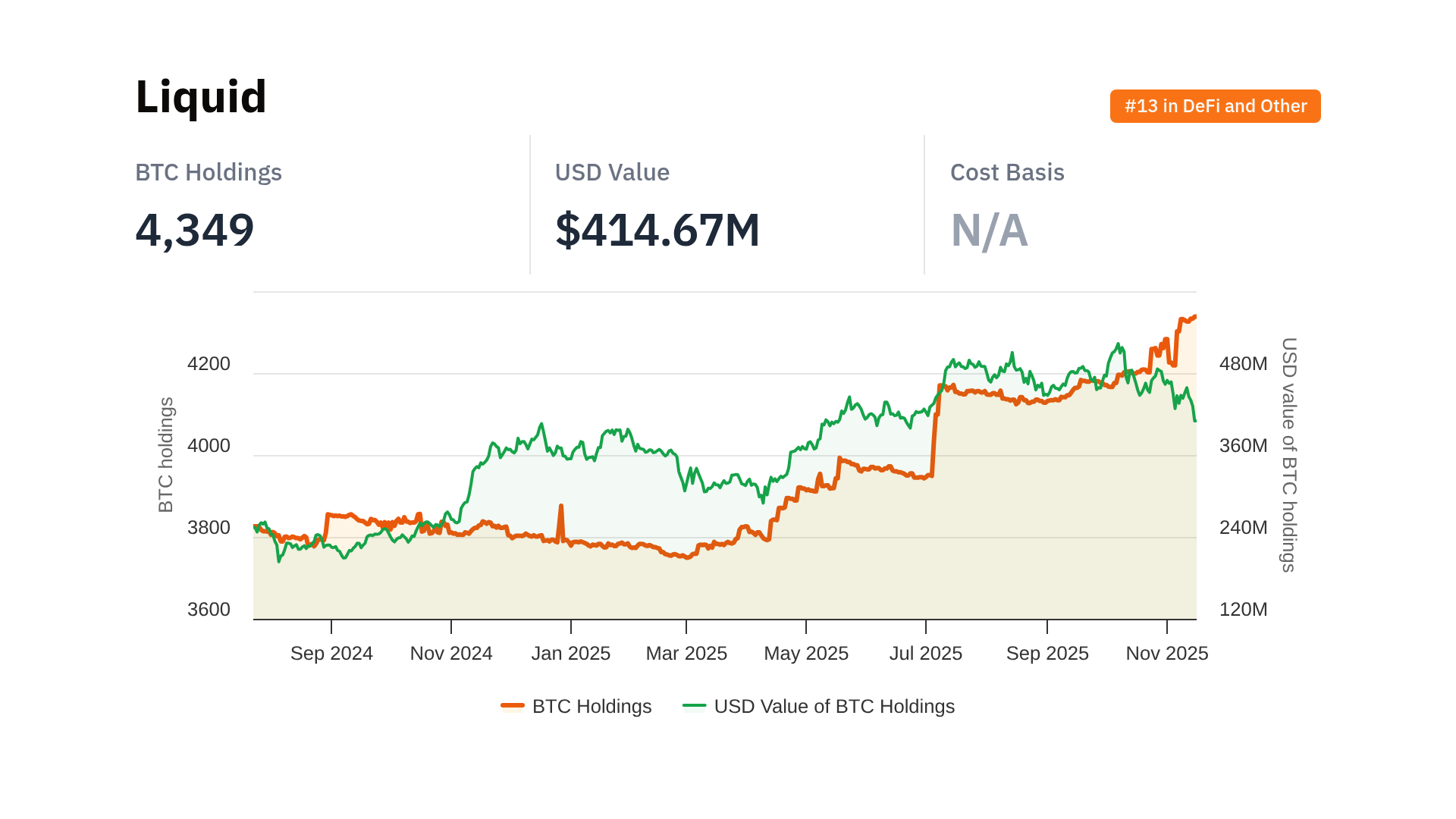Click the Sep 2025 axis label
The width and height of the screenshot is (1456, 819).
point(1047,653)
